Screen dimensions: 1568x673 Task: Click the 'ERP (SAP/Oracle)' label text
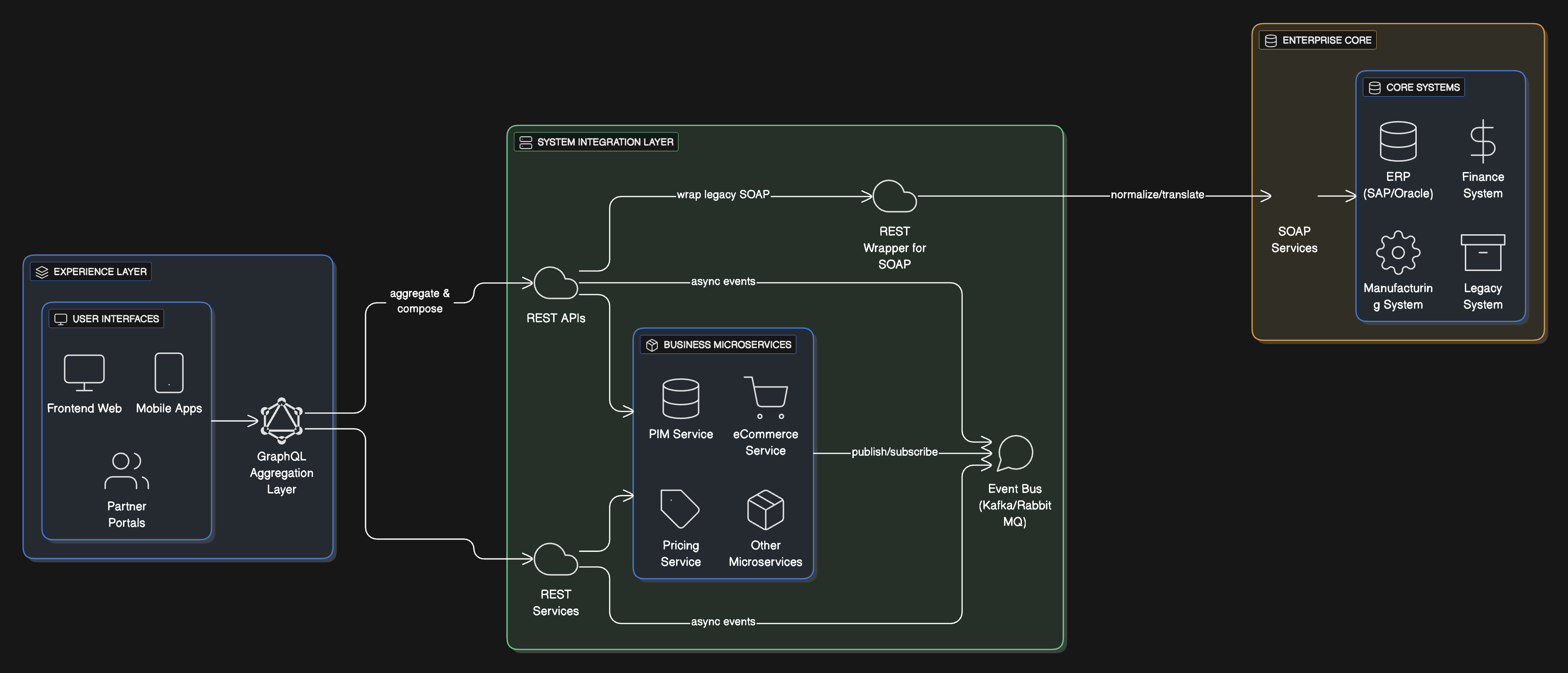tap(1397, 185)
